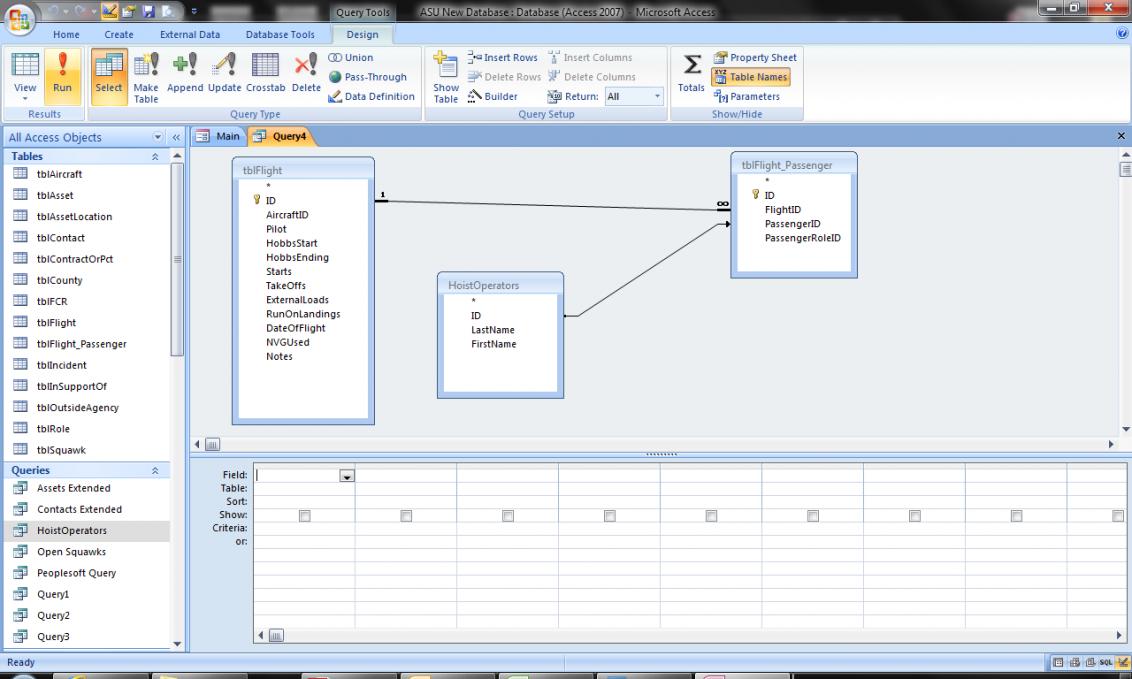Toggle Table Names in Show/Hide

pyautogui.click(x=751, y=77)
